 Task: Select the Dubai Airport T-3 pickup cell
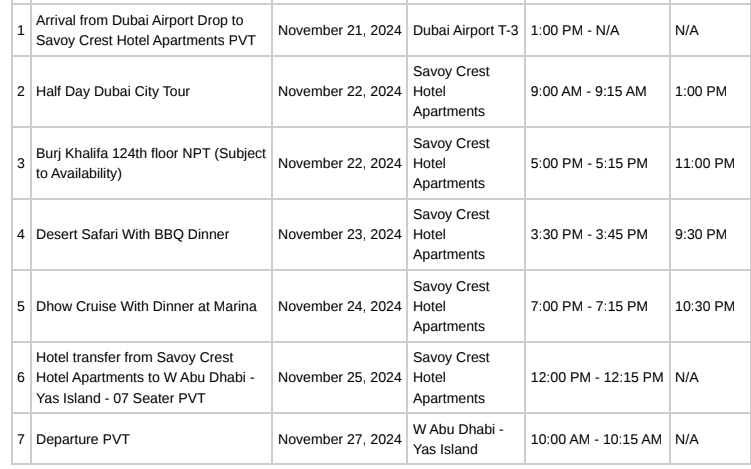(x=466, y=30)
